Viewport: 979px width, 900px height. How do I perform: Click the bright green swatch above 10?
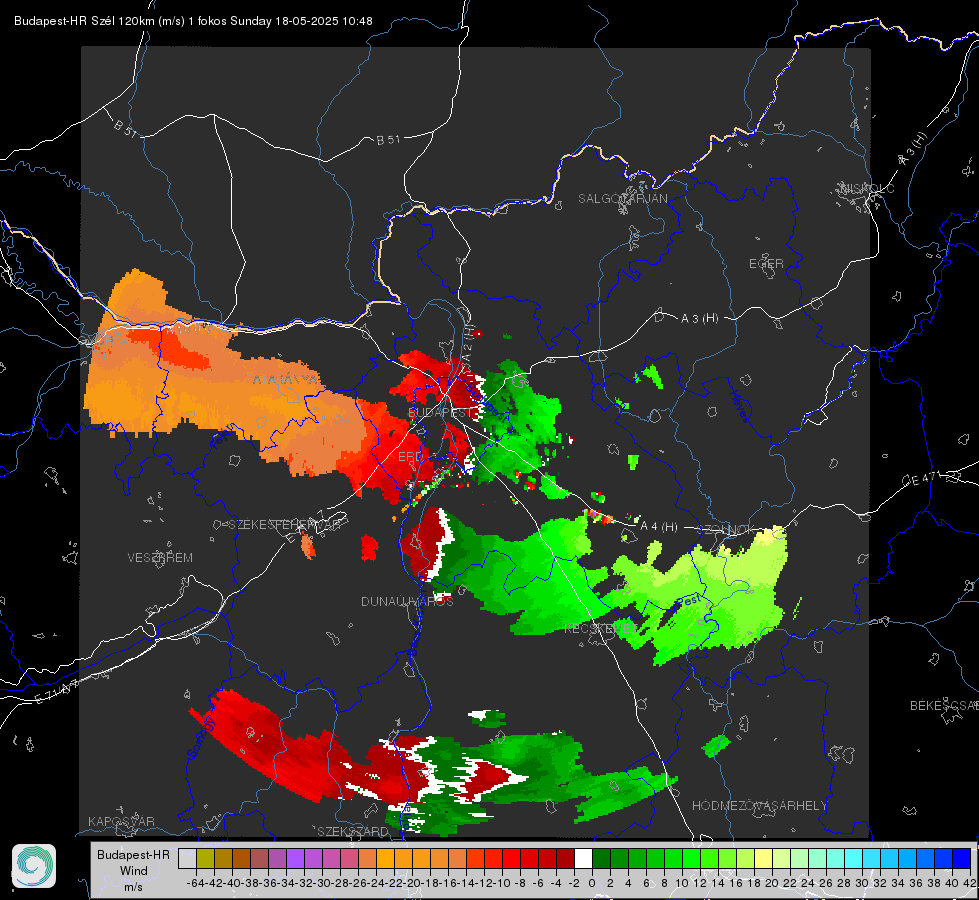[x=691, y=858]
